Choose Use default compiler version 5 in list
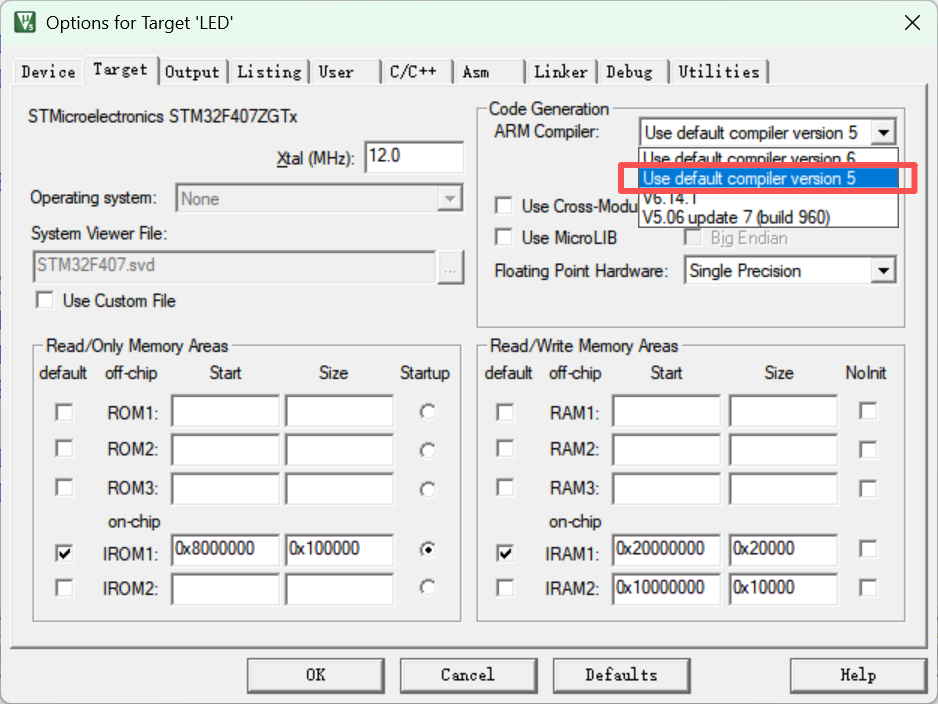The width and height of the screenshot is (938, 704). point(768,178)
